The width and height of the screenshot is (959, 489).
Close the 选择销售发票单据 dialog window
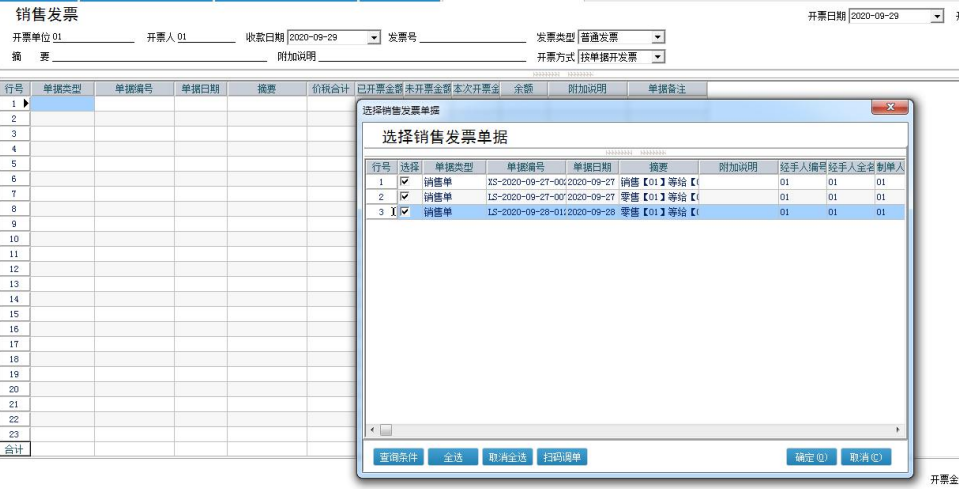coord(889,108)
